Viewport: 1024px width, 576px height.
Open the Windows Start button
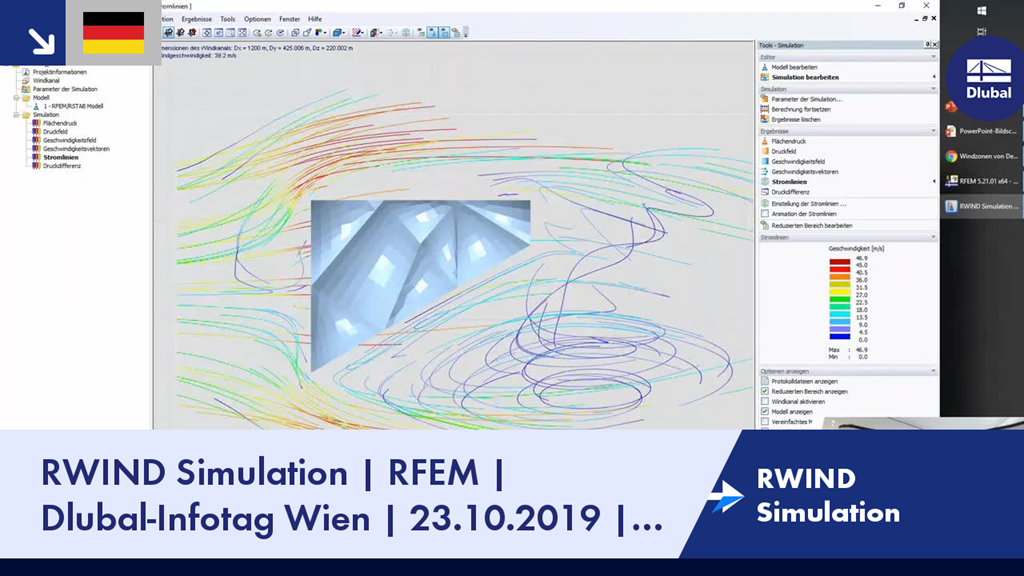pos(982,10)
